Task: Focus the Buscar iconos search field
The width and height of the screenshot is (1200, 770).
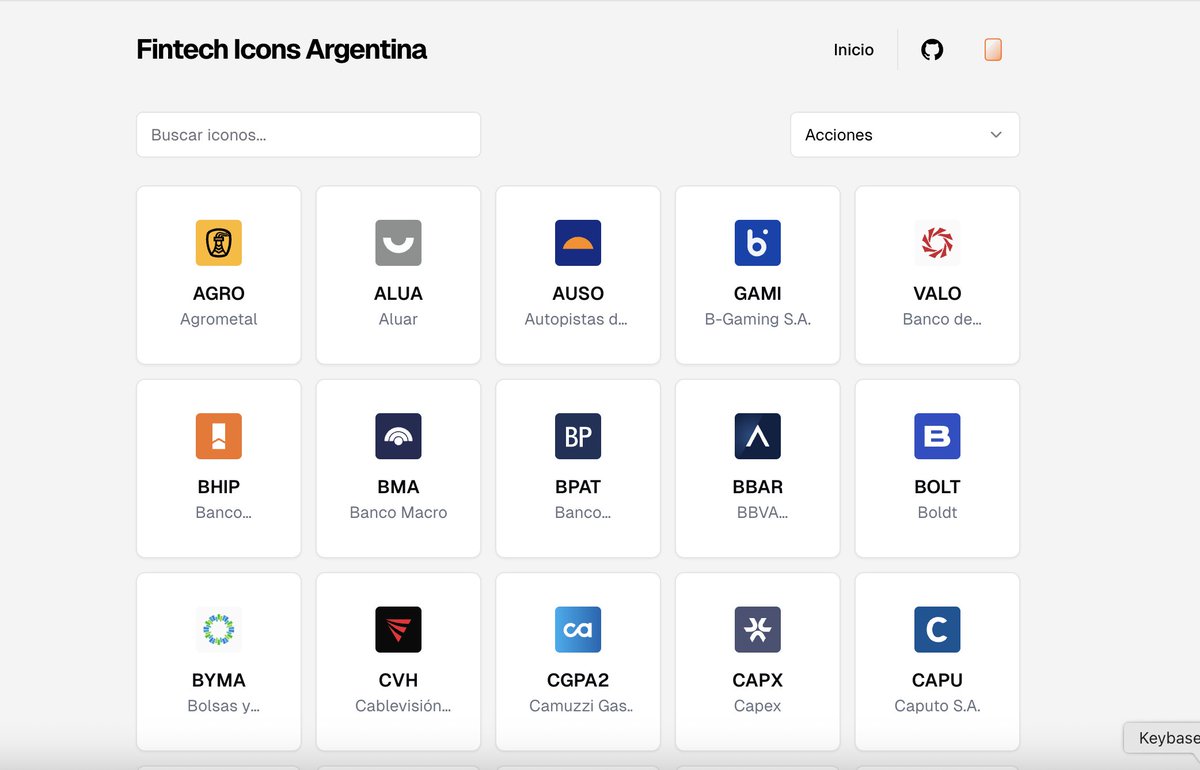Action: pyautogui.click(x=308, y=135)
